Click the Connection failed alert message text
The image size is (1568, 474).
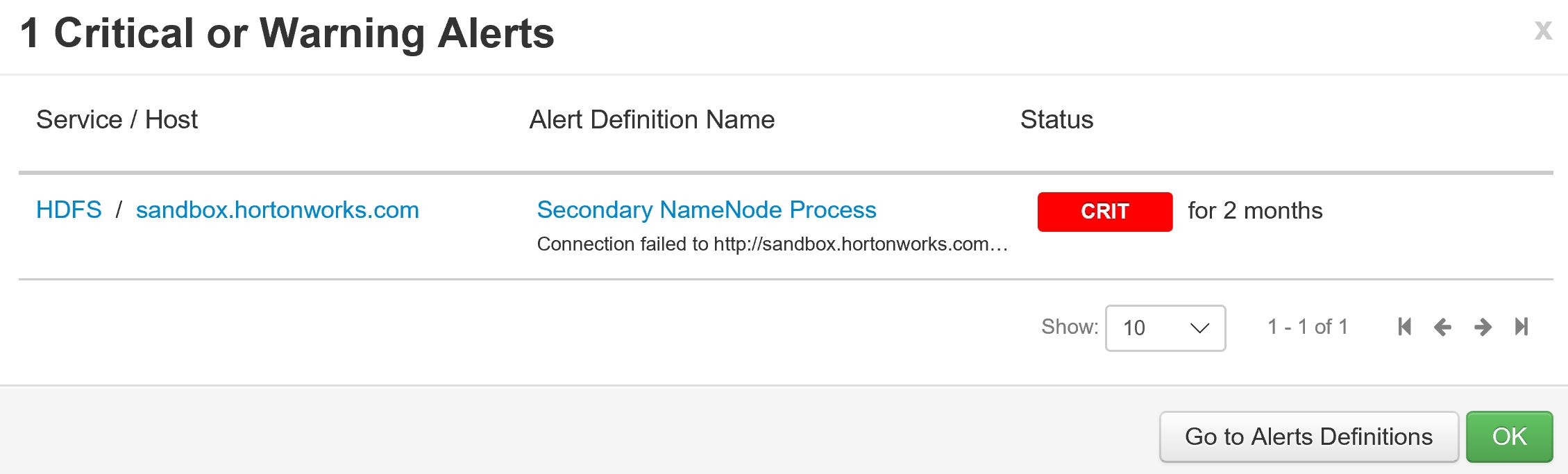772,244
